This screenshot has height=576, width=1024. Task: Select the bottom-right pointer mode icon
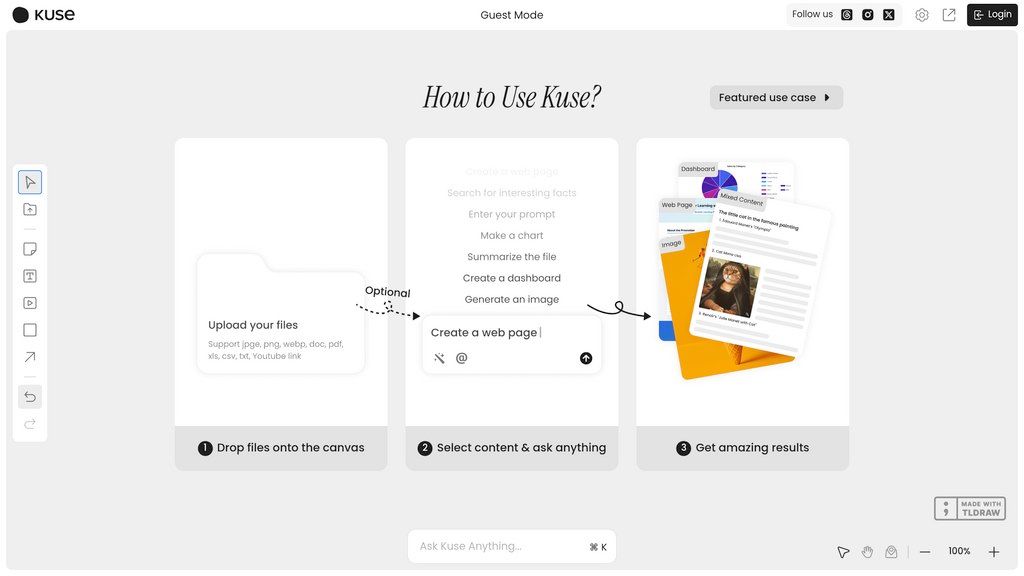tap(843, 552)
